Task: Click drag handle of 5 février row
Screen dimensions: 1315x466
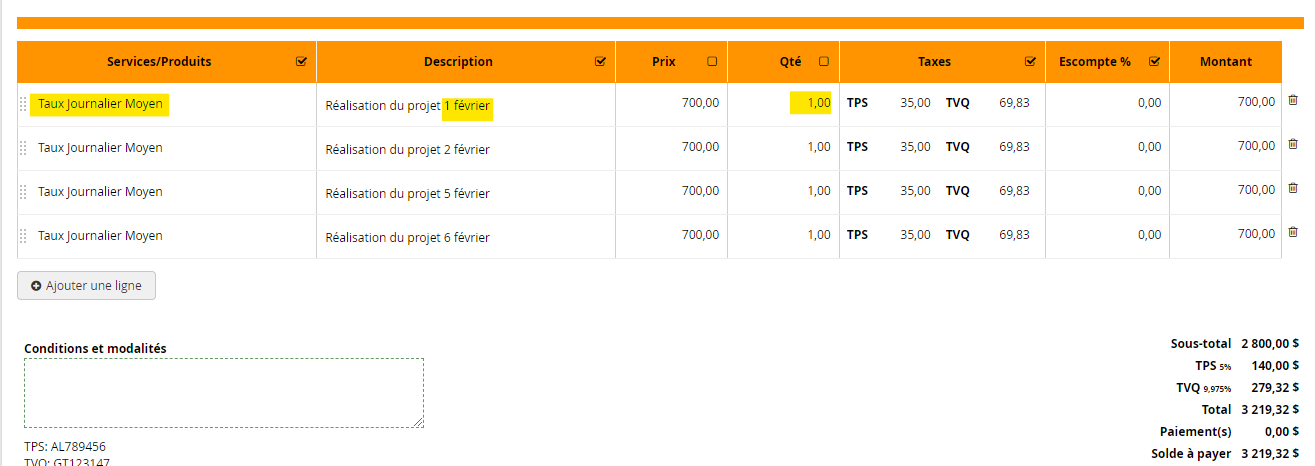Action: (x=23, y=192)
